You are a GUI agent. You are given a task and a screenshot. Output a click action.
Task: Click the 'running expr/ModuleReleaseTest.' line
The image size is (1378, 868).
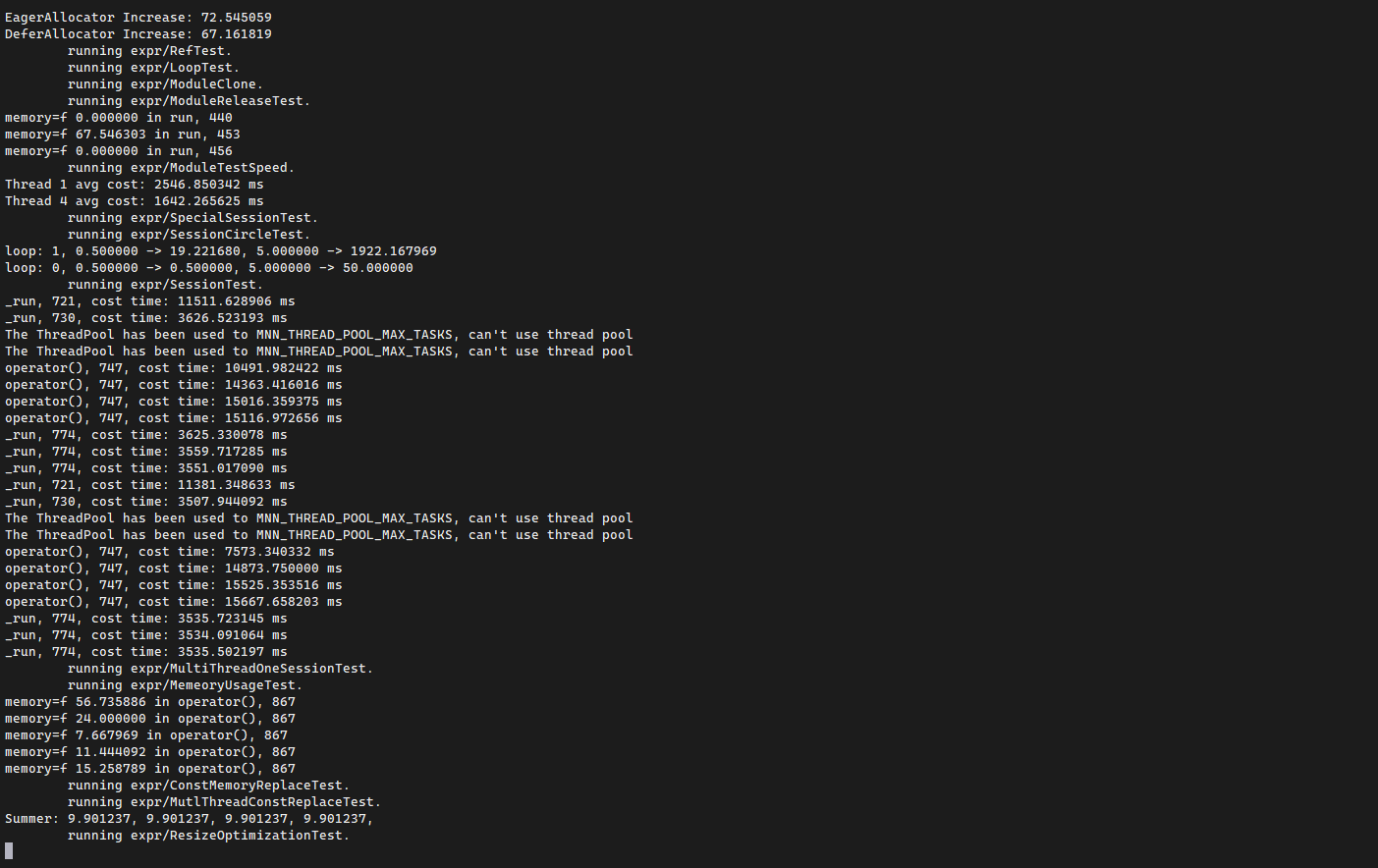pyautogui.click(x=189, y=101)
